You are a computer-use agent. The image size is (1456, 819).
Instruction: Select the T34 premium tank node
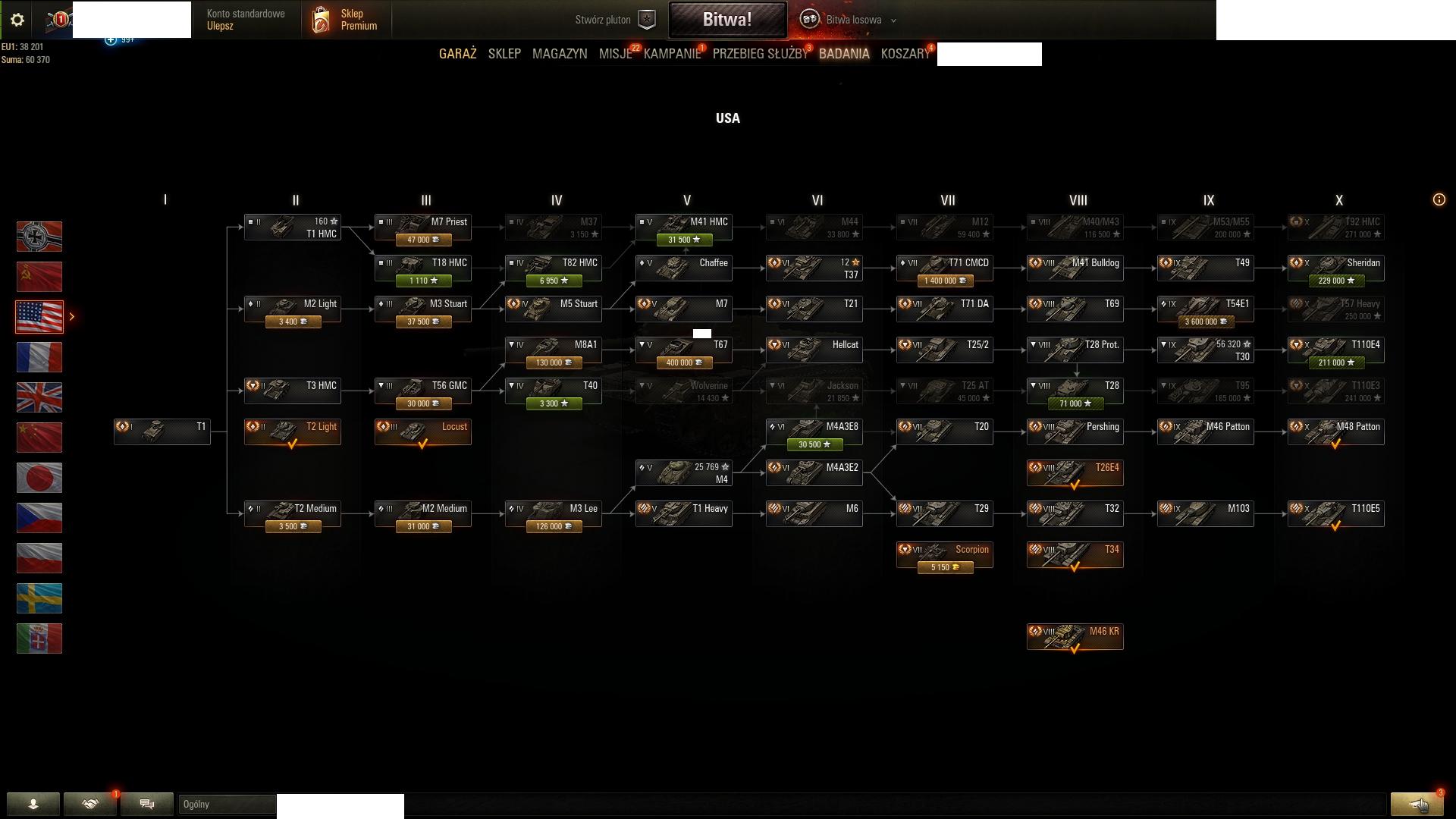(x=1075, y=554)
